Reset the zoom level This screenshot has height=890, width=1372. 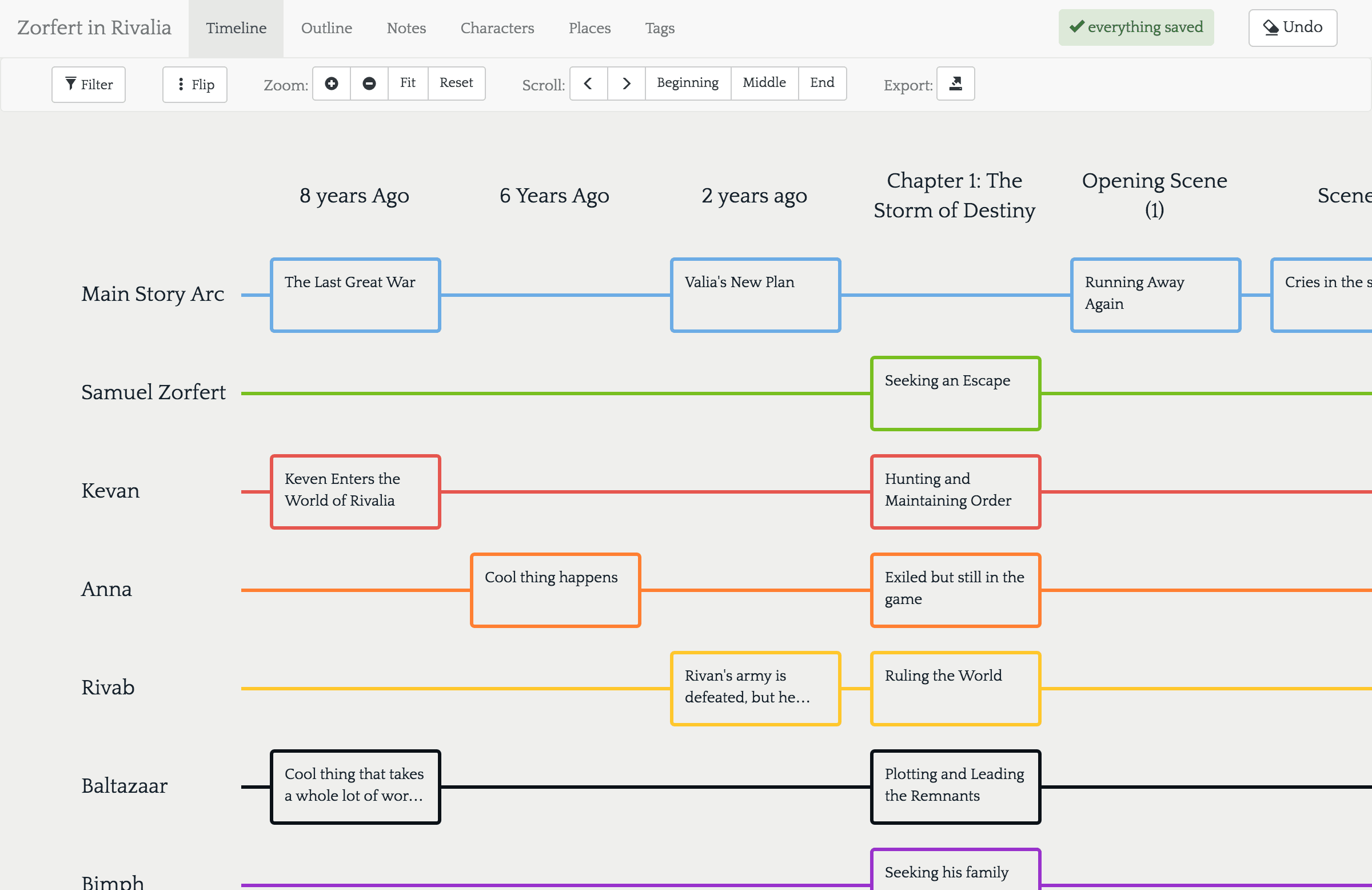(x=457, y=84)
